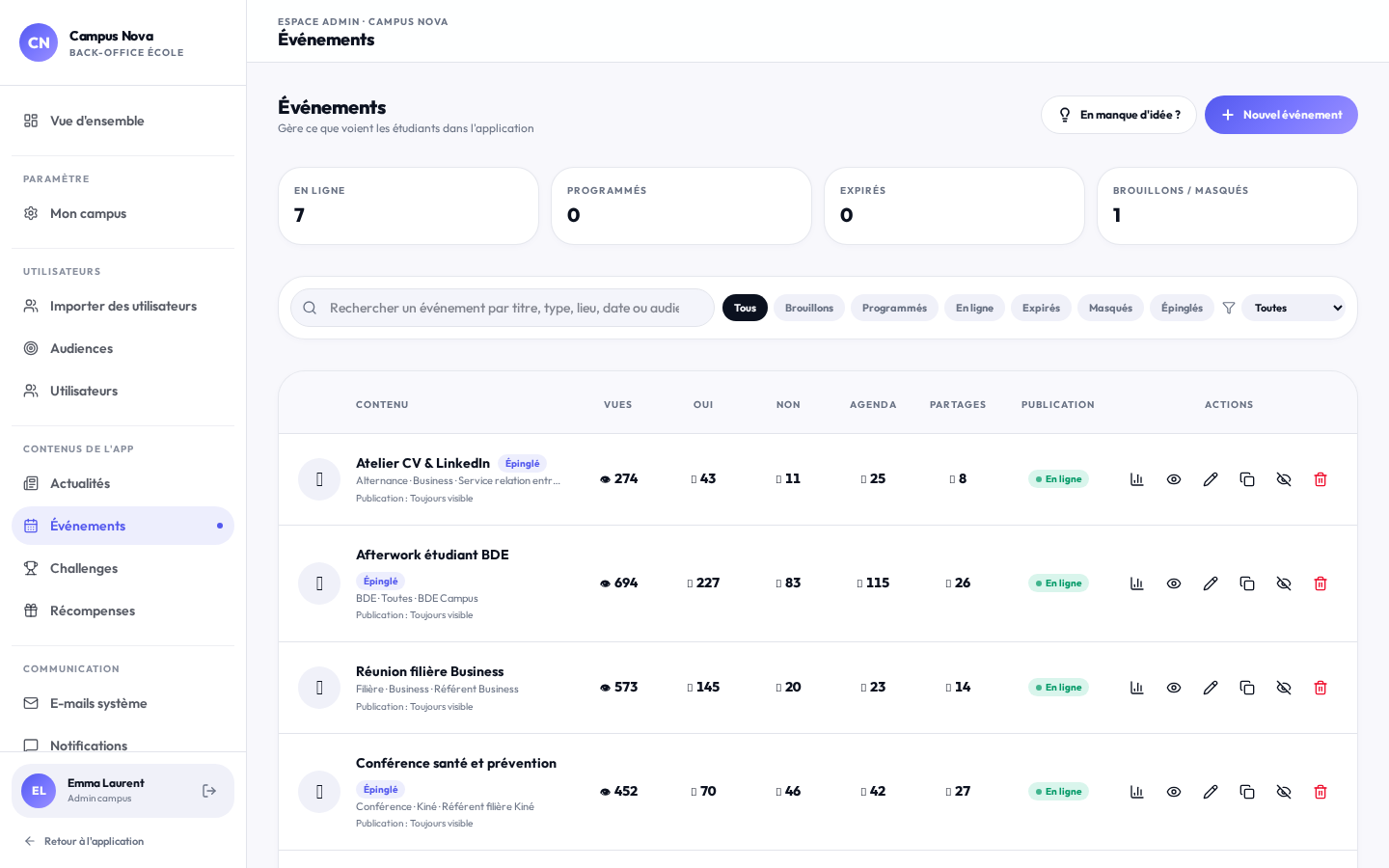Filter events by Programmés
The image size is (1389, 868).
coord(894,308)
